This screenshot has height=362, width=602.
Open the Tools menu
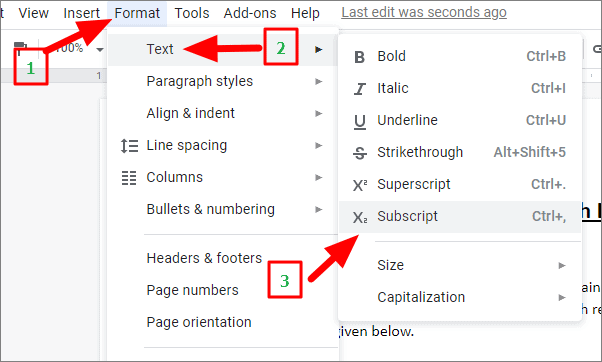(x=192, y=13)
